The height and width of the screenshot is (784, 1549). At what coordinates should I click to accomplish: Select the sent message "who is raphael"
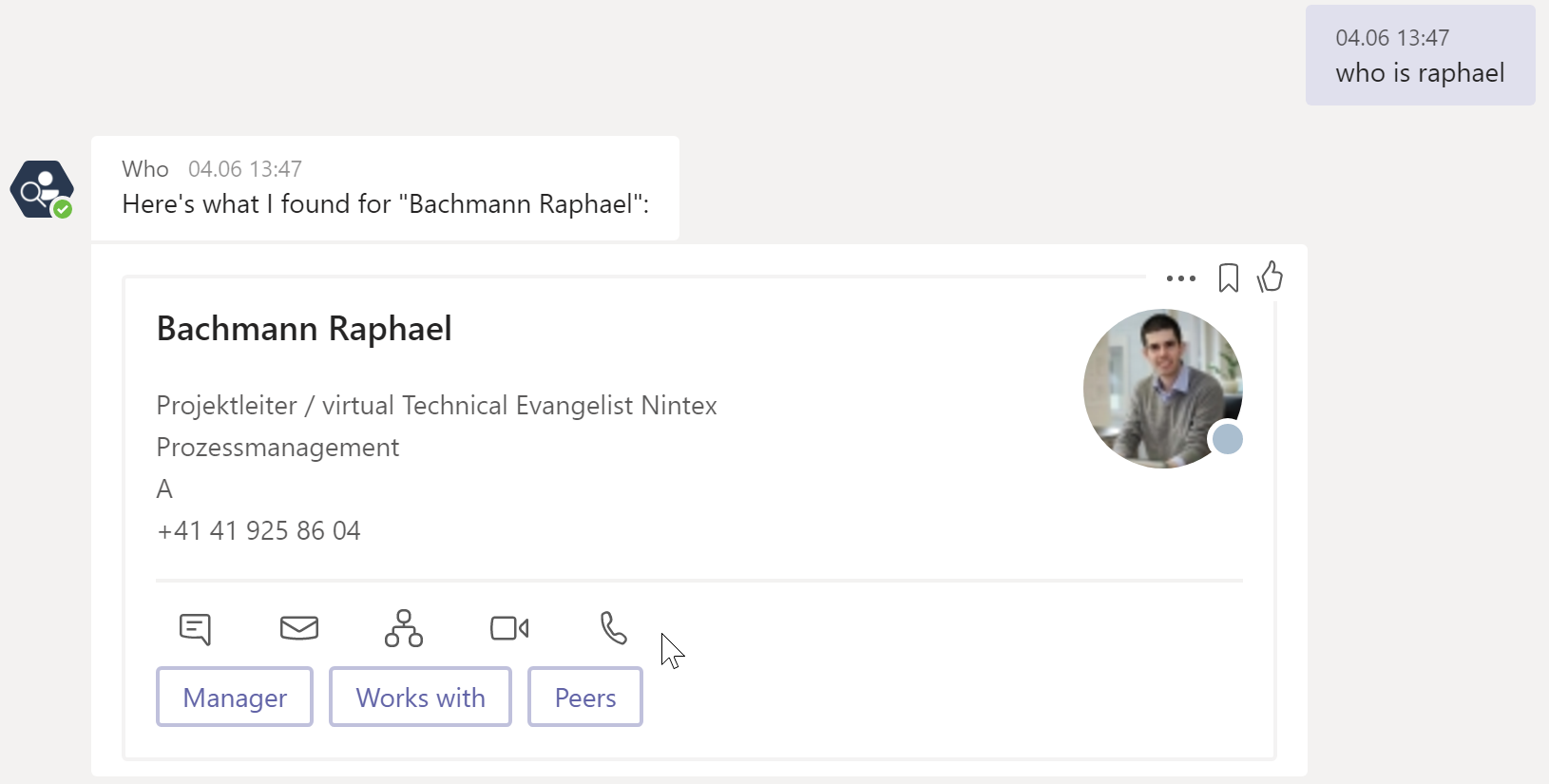coord(1420,73)
